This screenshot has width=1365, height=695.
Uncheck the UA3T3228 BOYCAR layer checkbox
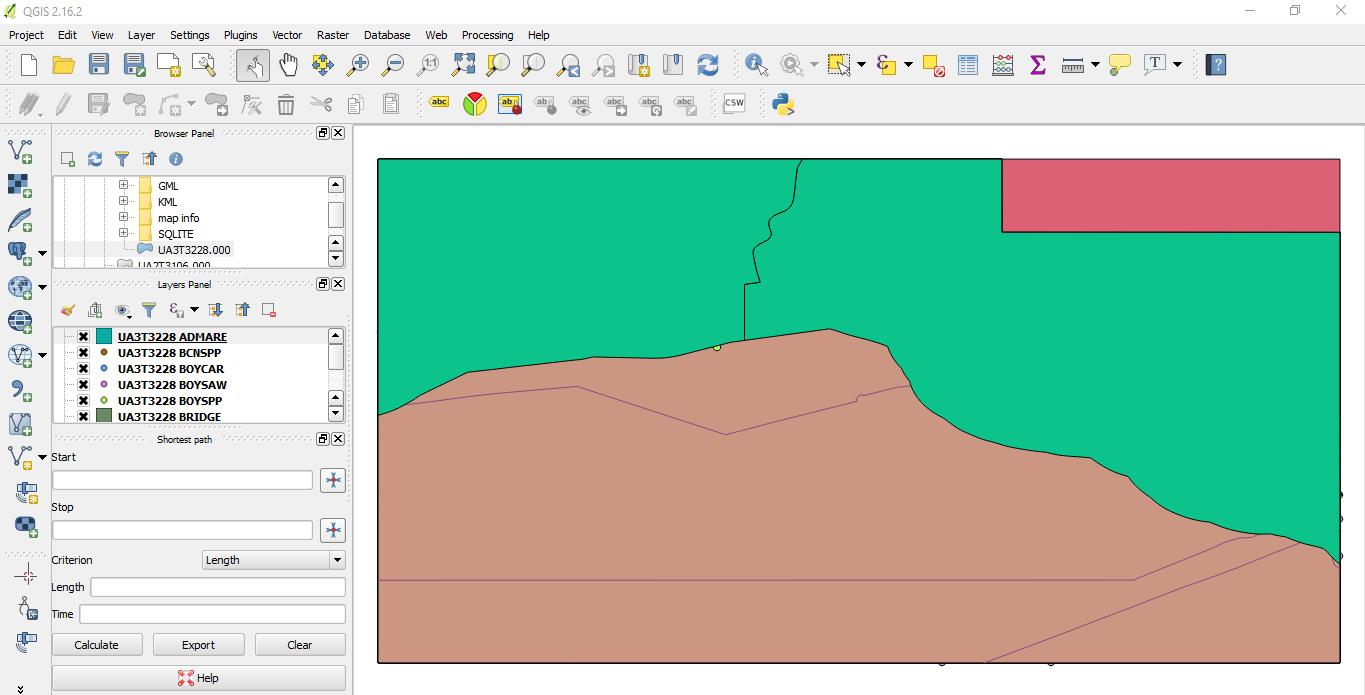click(84, 369)
